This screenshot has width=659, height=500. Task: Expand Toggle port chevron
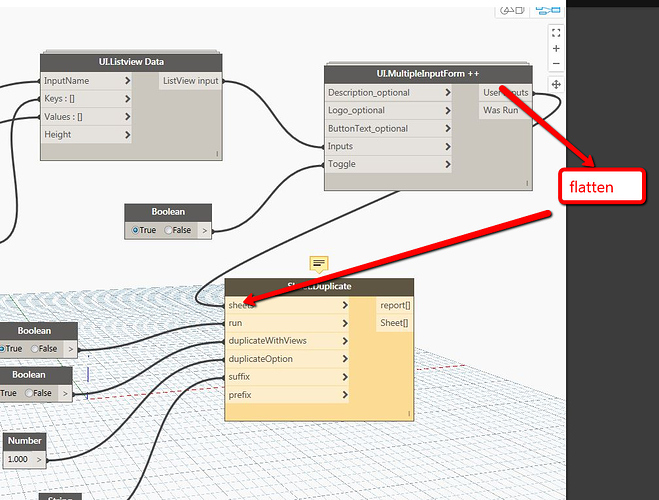click(x=448, y=164)
